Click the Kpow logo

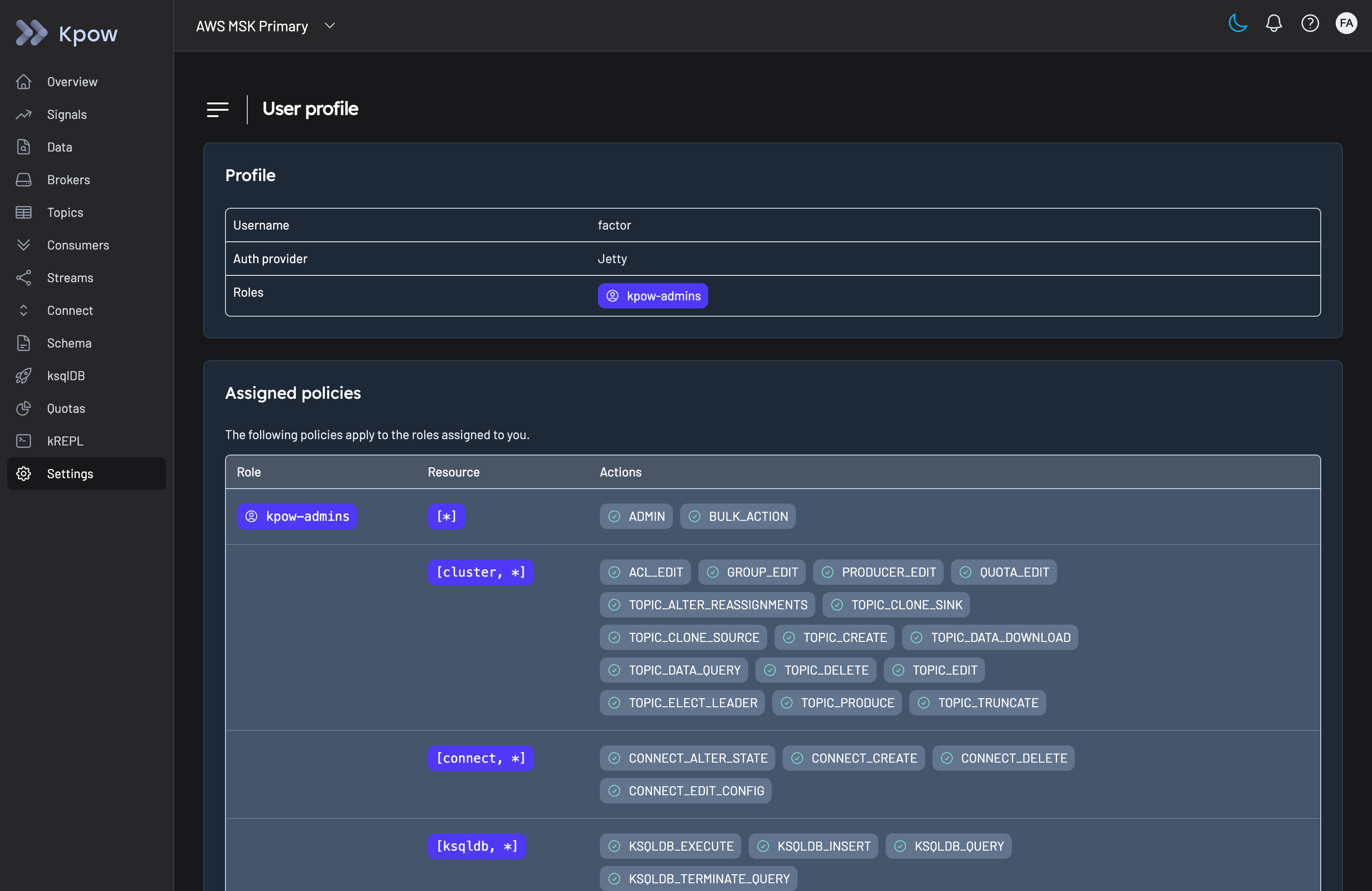coord(66,33)
